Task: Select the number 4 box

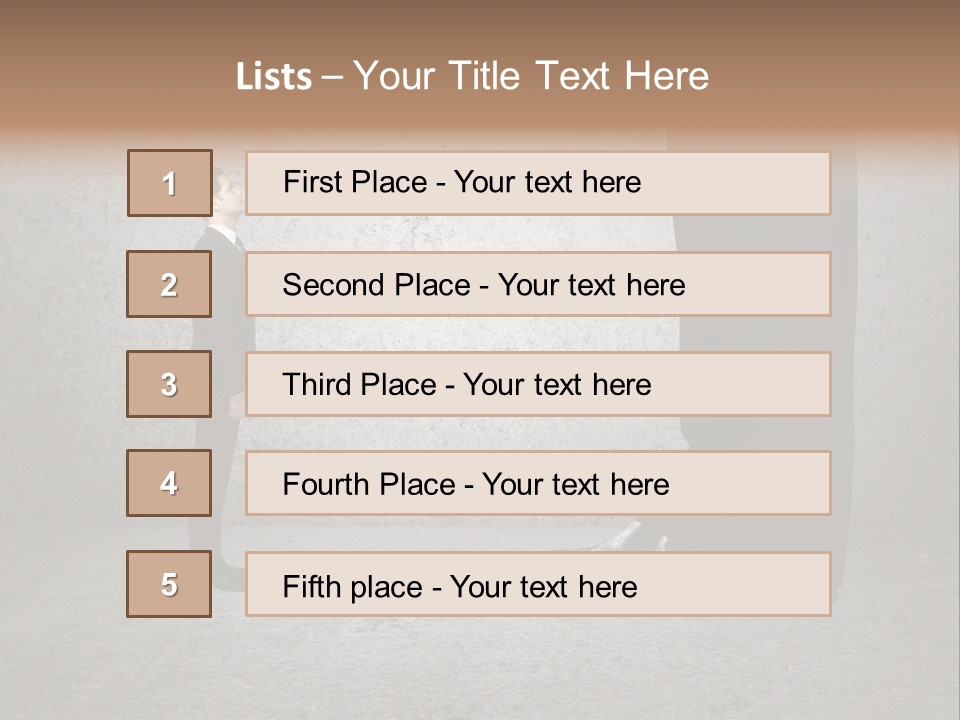Action: [x=169, y=483]
